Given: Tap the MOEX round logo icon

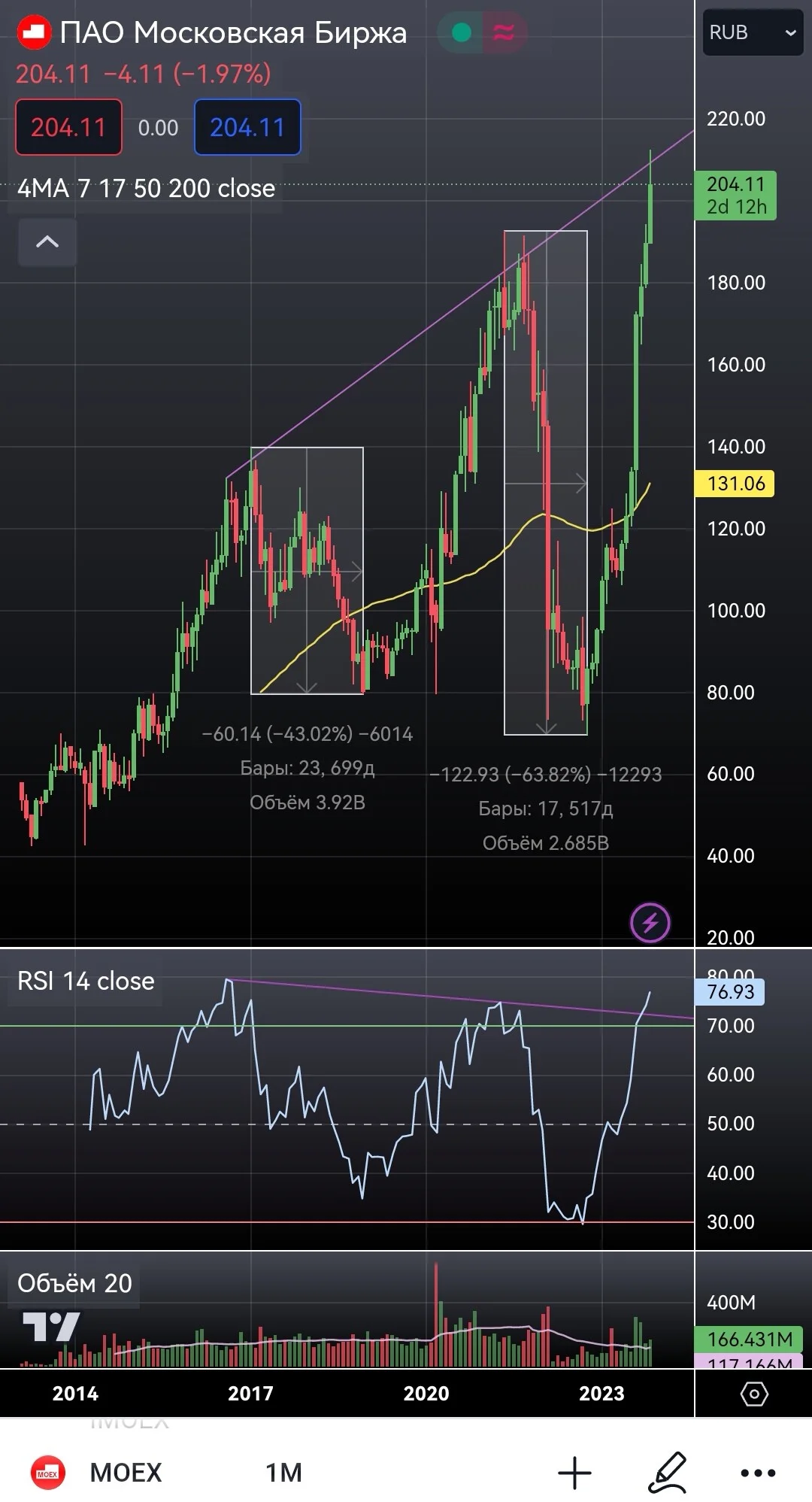Looking at the screenshot, I should point(47,1472).
